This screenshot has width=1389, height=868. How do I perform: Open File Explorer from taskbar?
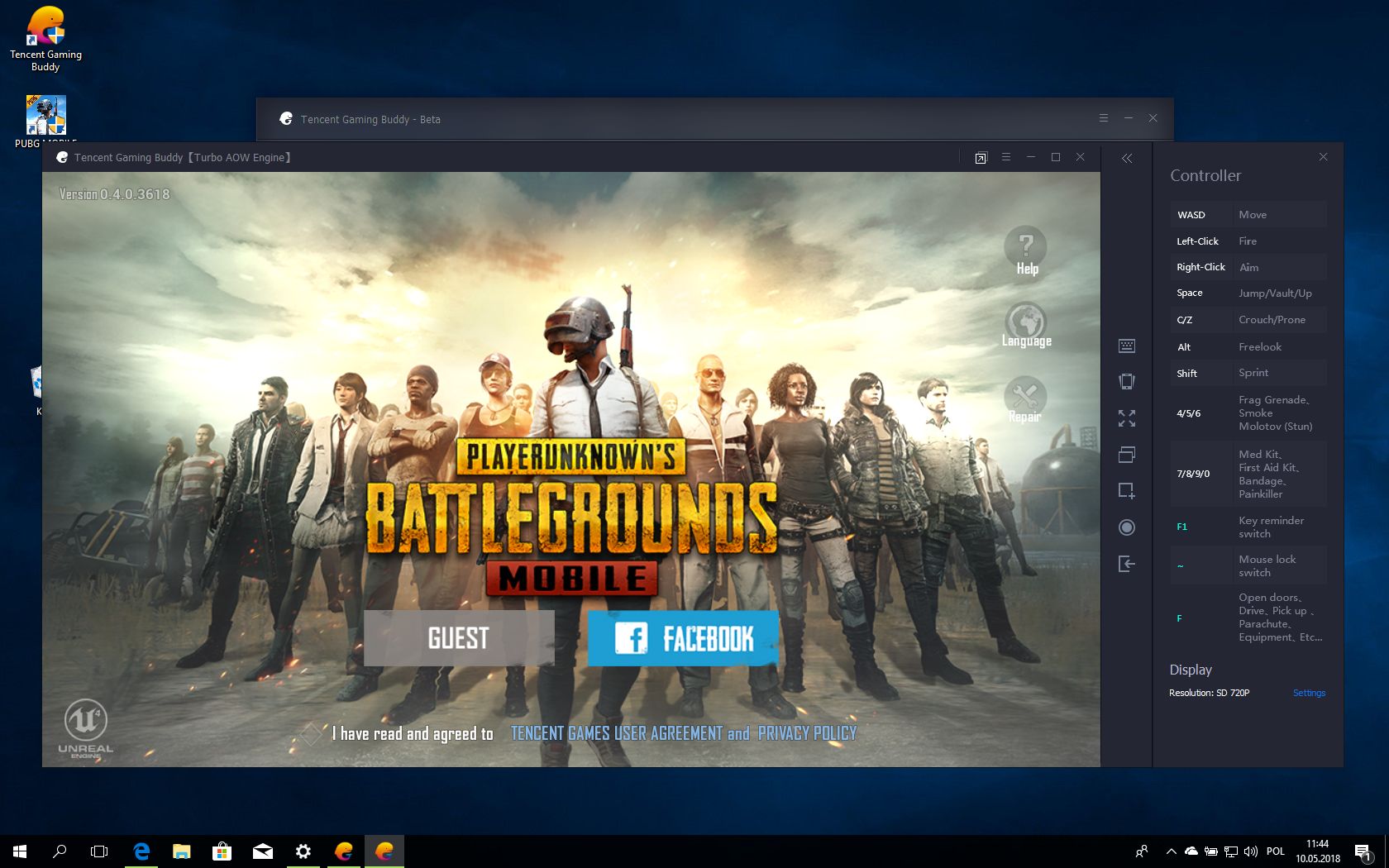[x=182, y=851]
